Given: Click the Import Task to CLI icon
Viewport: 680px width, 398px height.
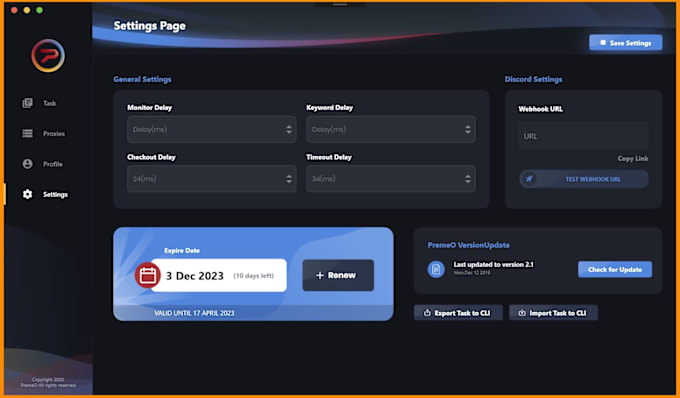Looking at the screenshot, I should [522, 313].
